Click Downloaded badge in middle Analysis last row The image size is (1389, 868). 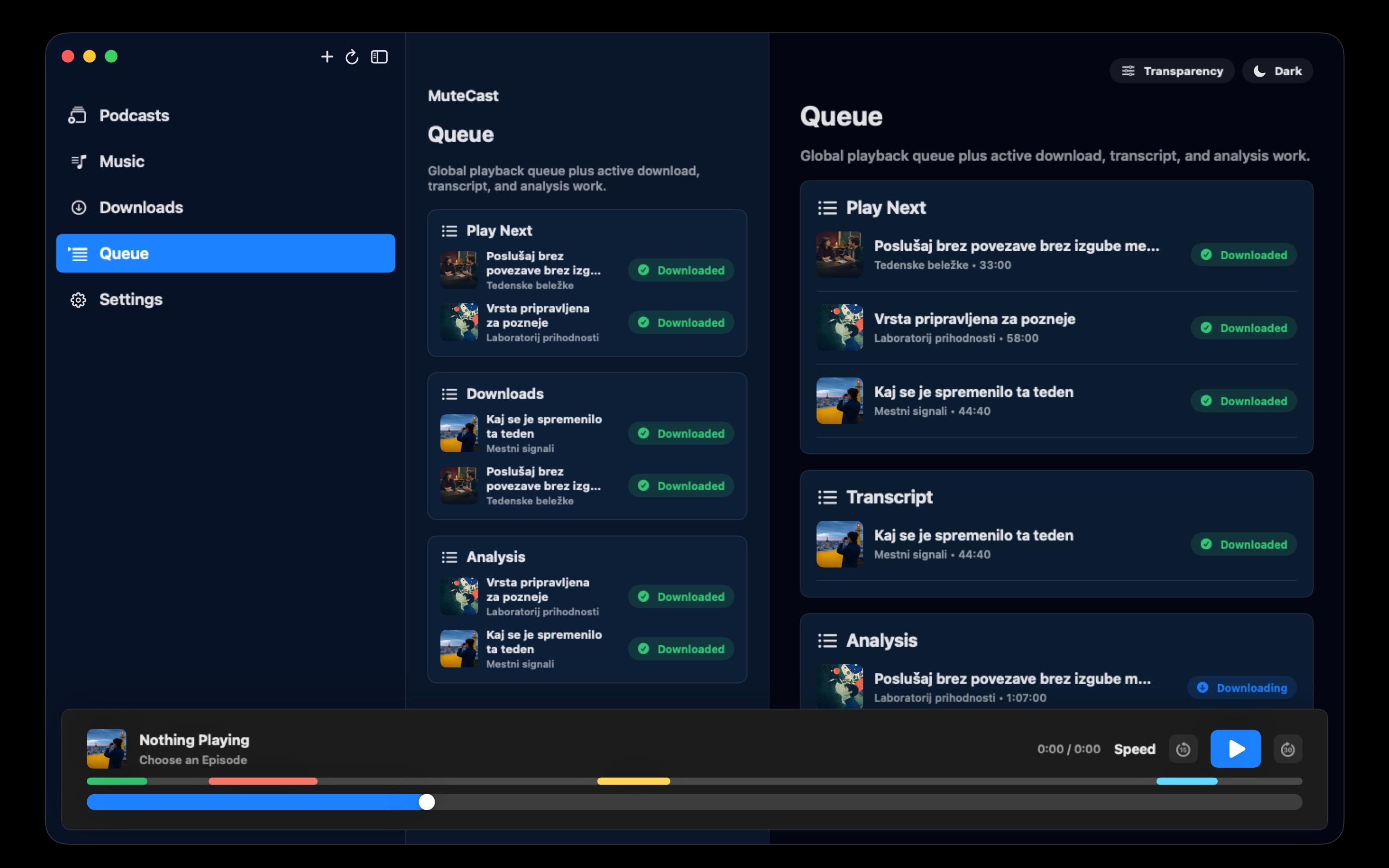click(x=681, y=649)
